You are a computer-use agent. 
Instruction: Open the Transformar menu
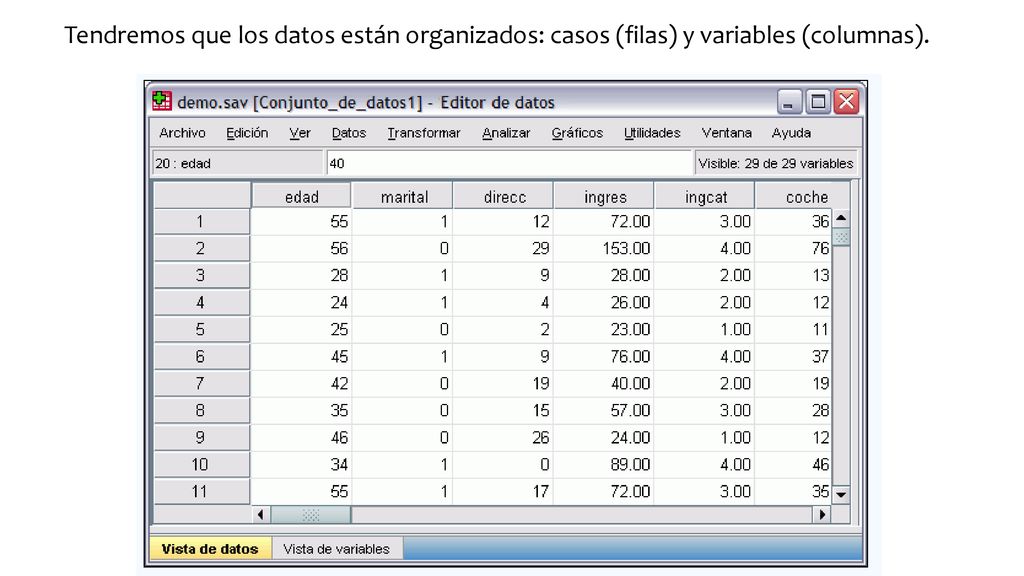[424, 133]
